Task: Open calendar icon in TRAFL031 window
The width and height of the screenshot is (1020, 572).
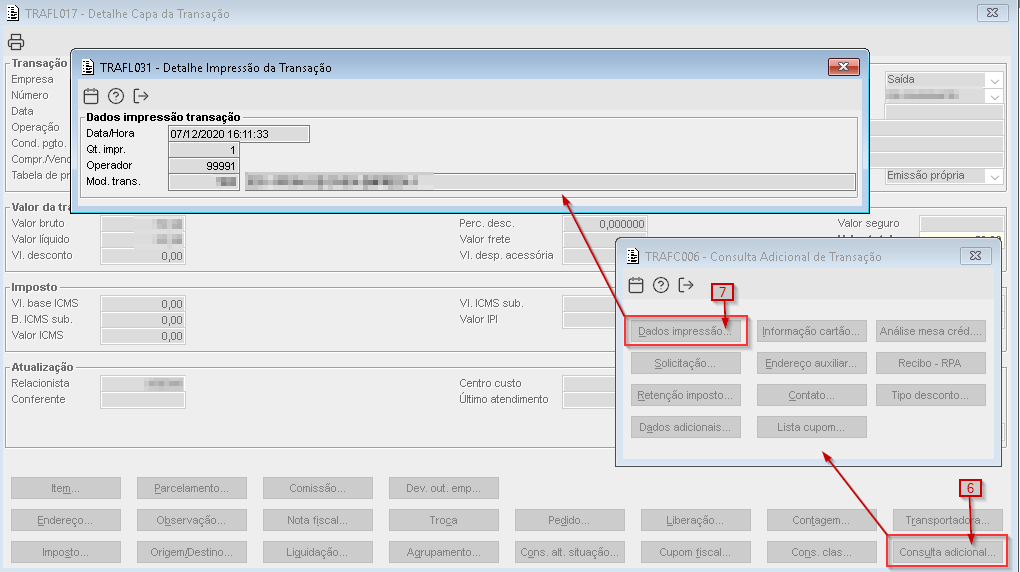Action: [x=91, y=96]
